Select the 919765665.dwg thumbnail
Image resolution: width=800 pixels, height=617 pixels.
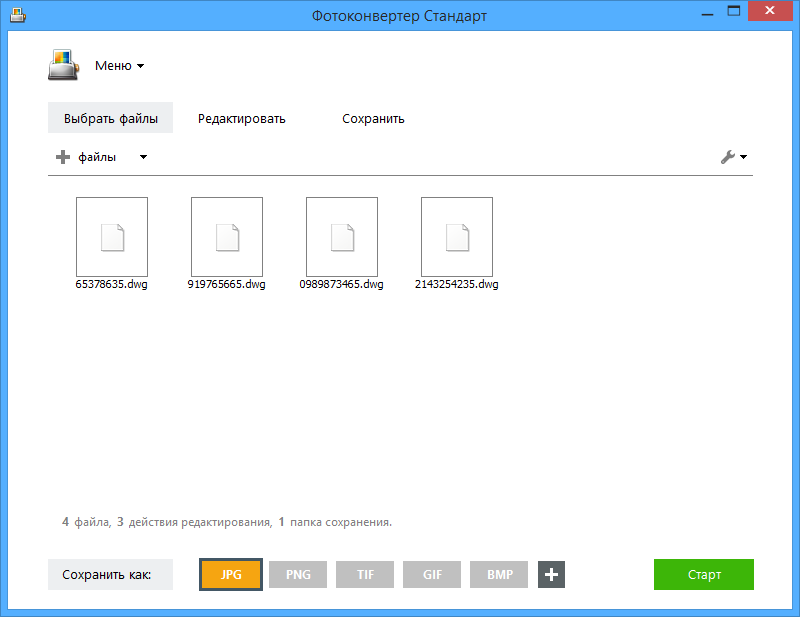[227, 237]
